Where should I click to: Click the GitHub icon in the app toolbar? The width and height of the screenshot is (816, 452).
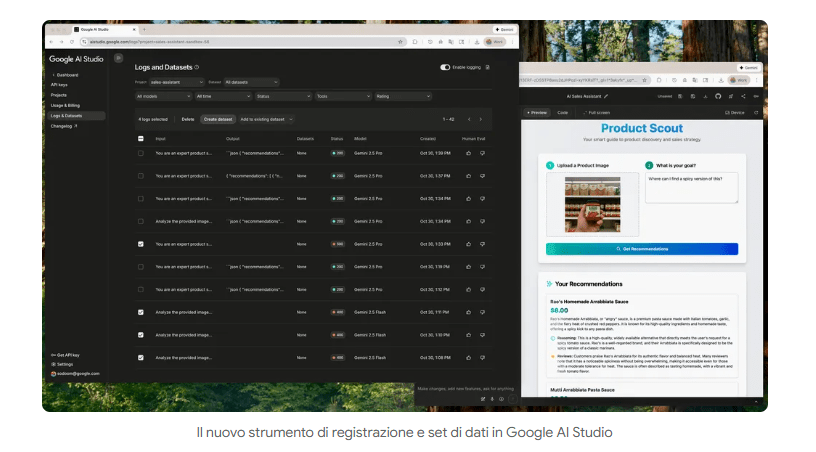point(718,96)
